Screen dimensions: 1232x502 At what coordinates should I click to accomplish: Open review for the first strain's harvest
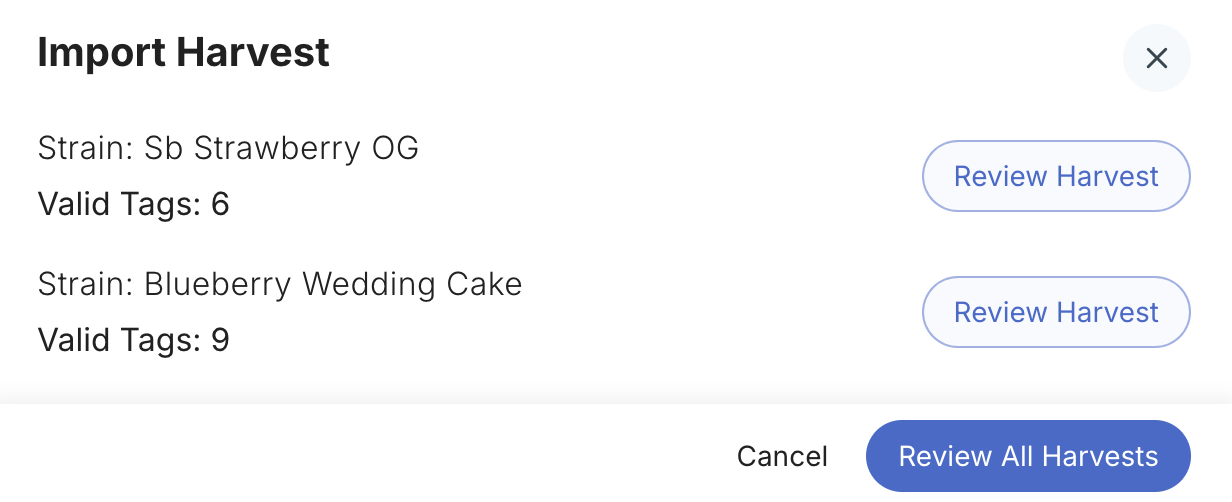[1056, 176]
